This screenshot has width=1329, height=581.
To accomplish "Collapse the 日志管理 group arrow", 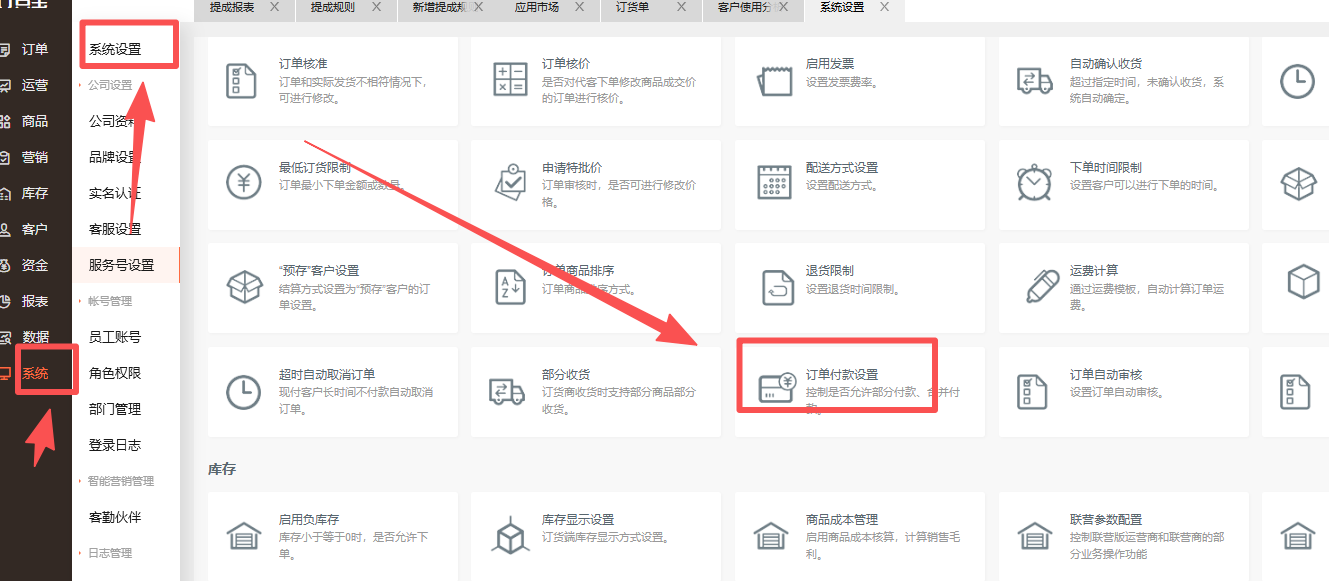I will click(81, 553).
